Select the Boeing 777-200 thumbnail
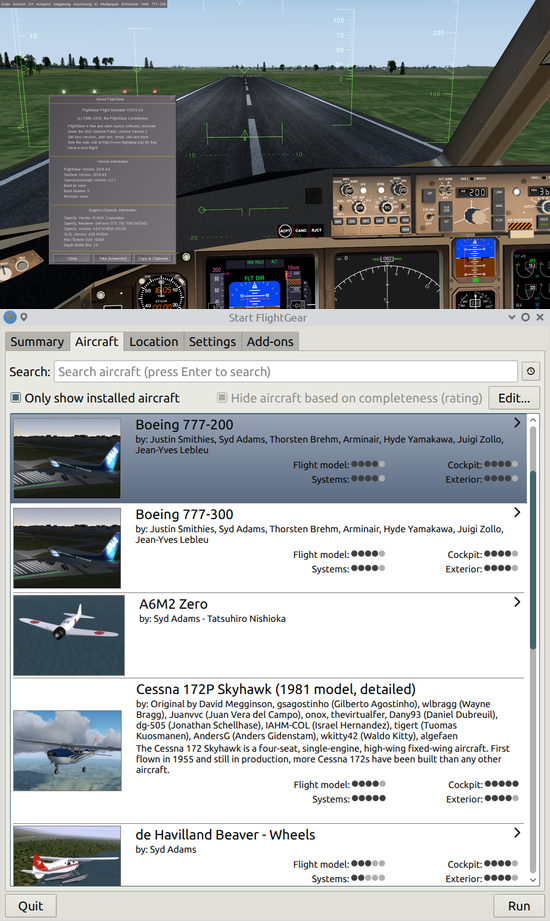550x921 pixels. click(x=67, y=458)
